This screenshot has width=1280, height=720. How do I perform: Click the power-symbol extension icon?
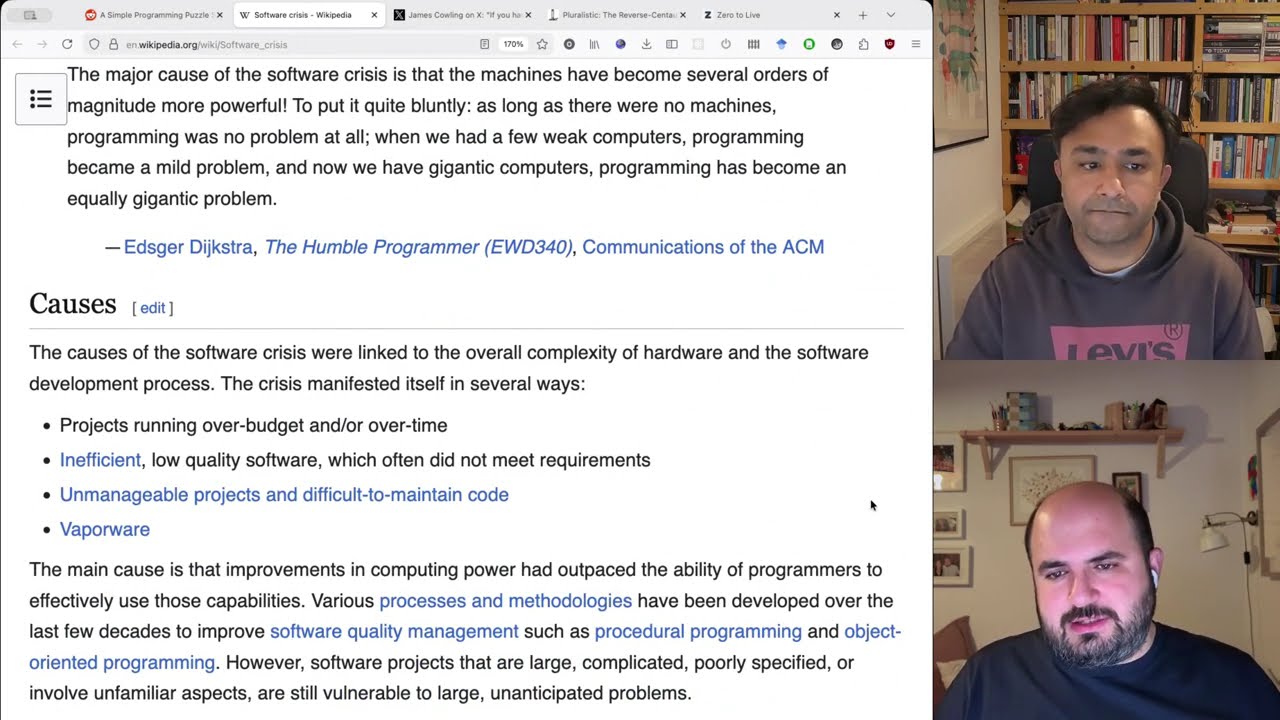726,44
